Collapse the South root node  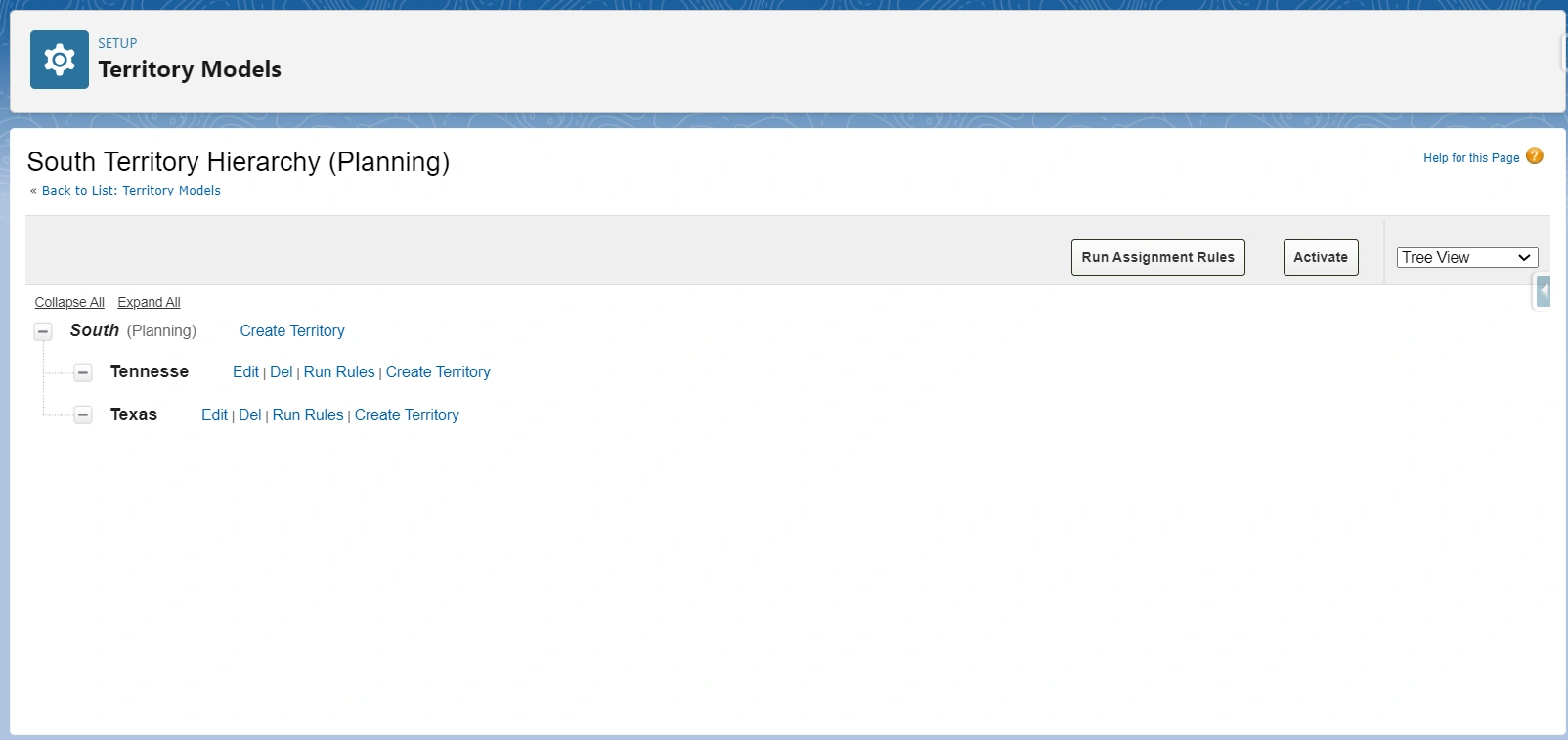pos(43,331)
